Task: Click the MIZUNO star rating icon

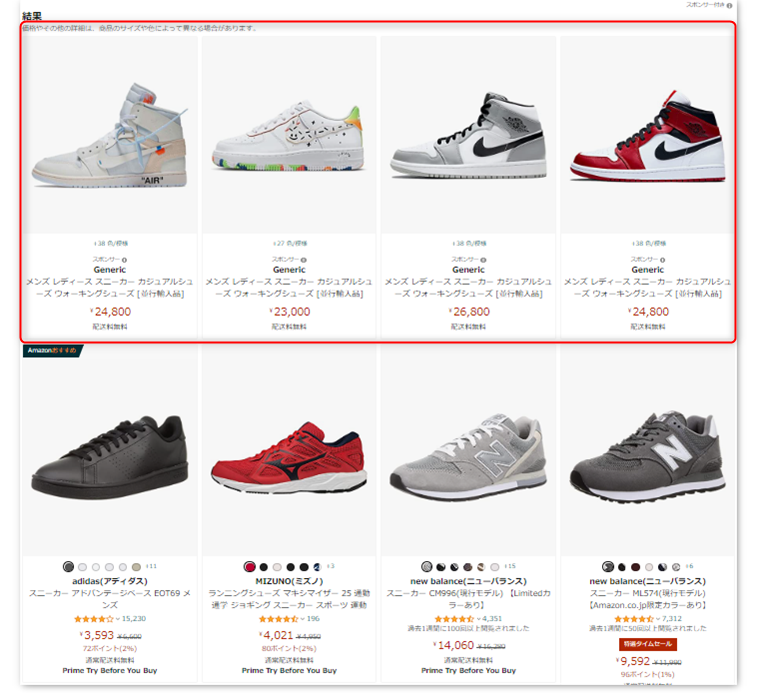Action: [x=279, y=619]
